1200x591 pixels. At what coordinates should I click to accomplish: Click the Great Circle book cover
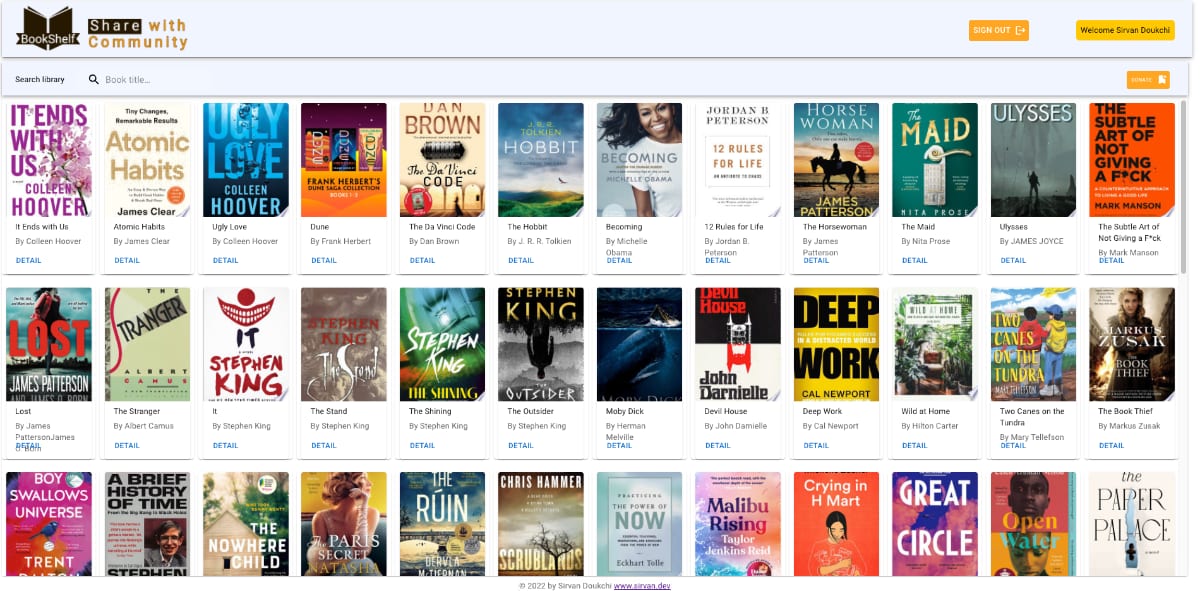point(935,524)
